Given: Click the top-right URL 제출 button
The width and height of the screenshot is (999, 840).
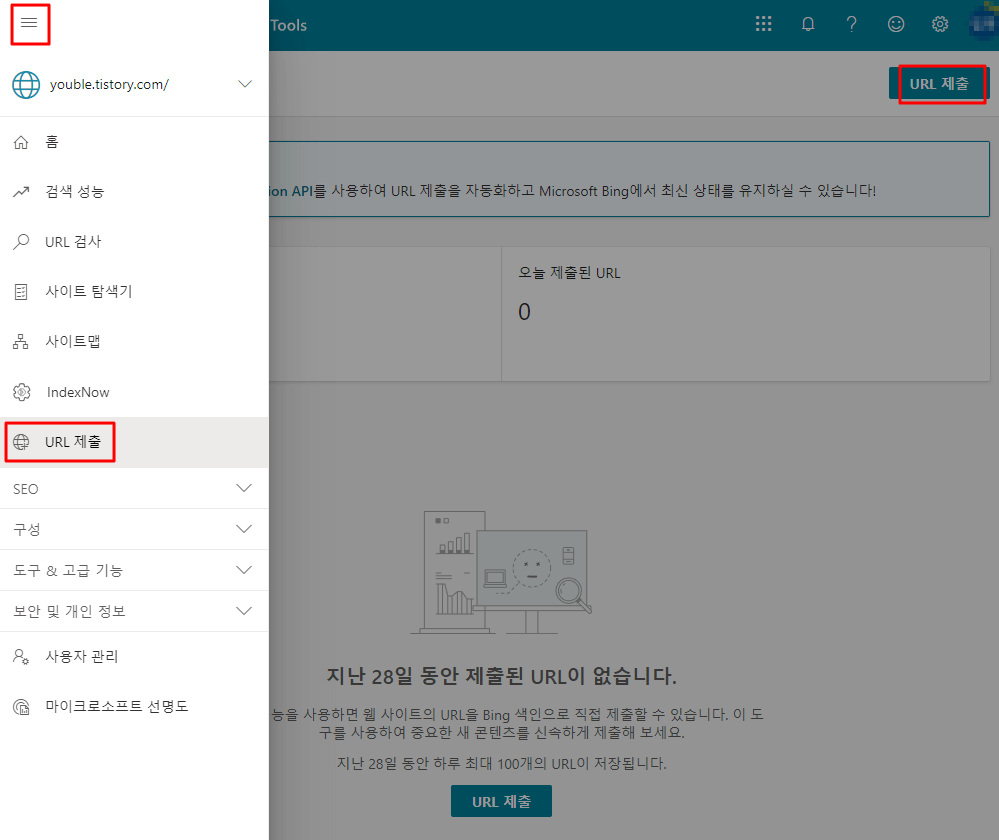Looking at the screenshot, I should (941, 84).
